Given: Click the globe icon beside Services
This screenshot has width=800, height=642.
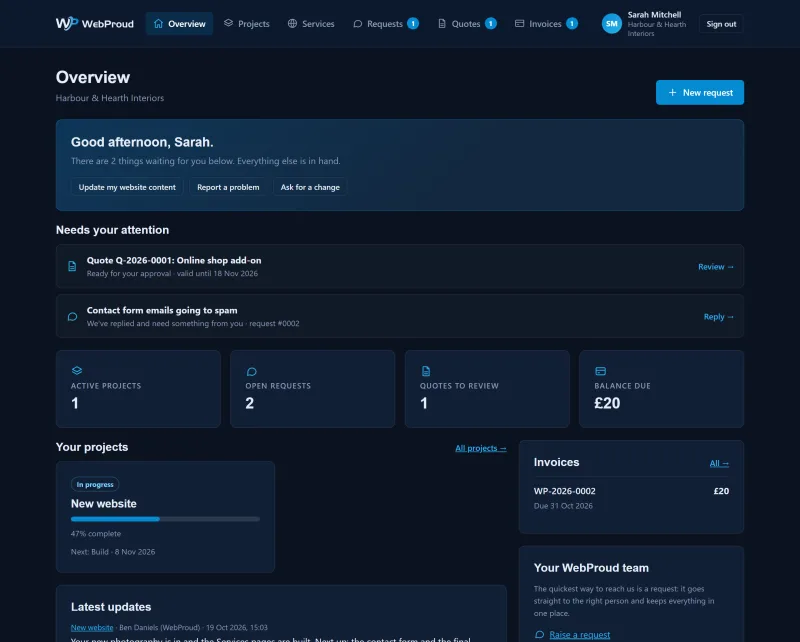Looking at the screenshot, I should tap(292, 23).
